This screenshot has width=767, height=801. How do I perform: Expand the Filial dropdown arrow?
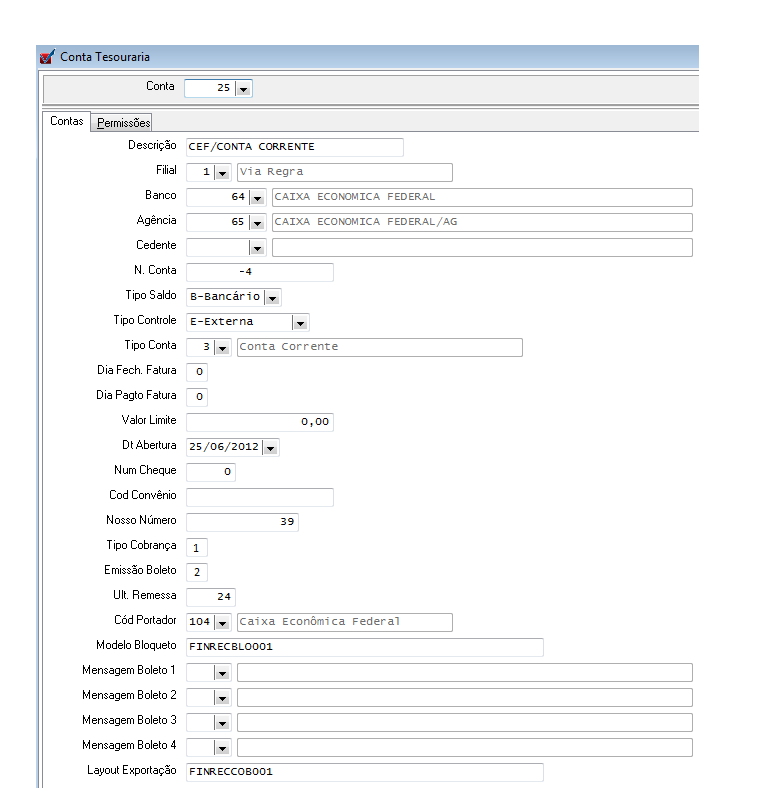[222, 173]
